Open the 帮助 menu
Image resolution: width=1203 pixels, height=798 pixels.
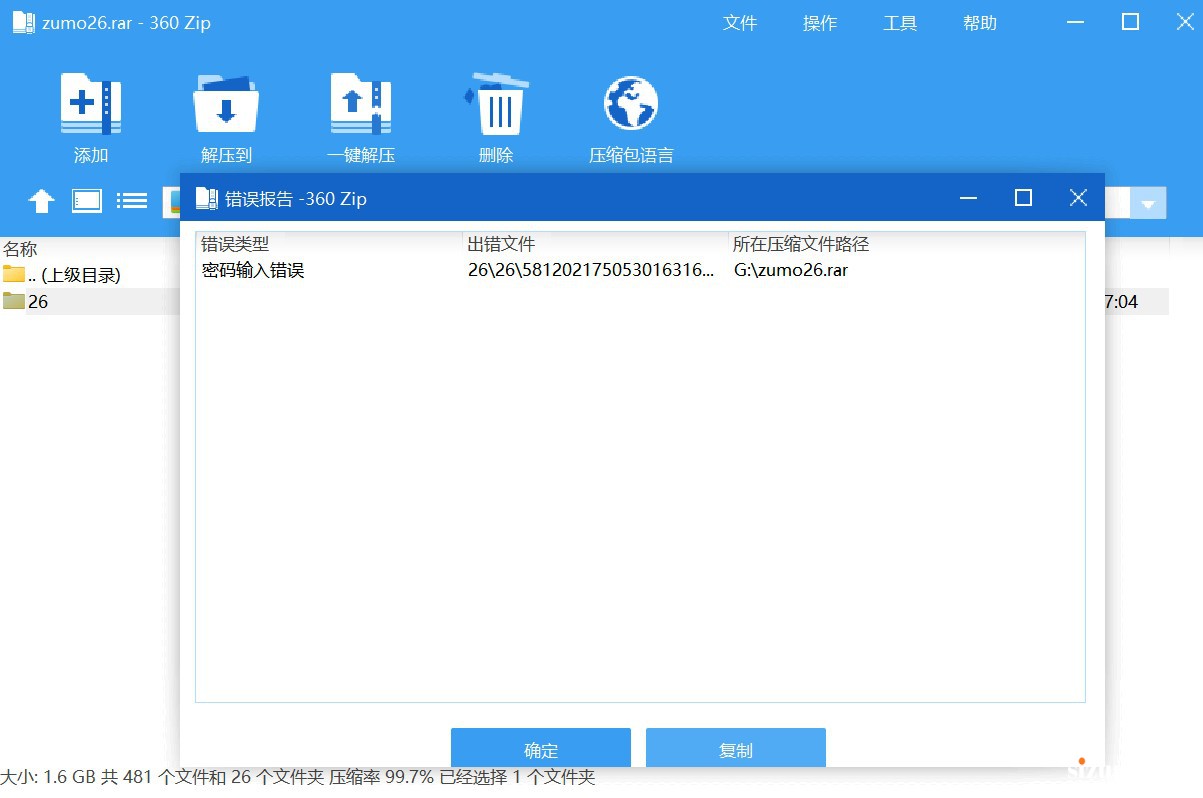pos(980,23)
